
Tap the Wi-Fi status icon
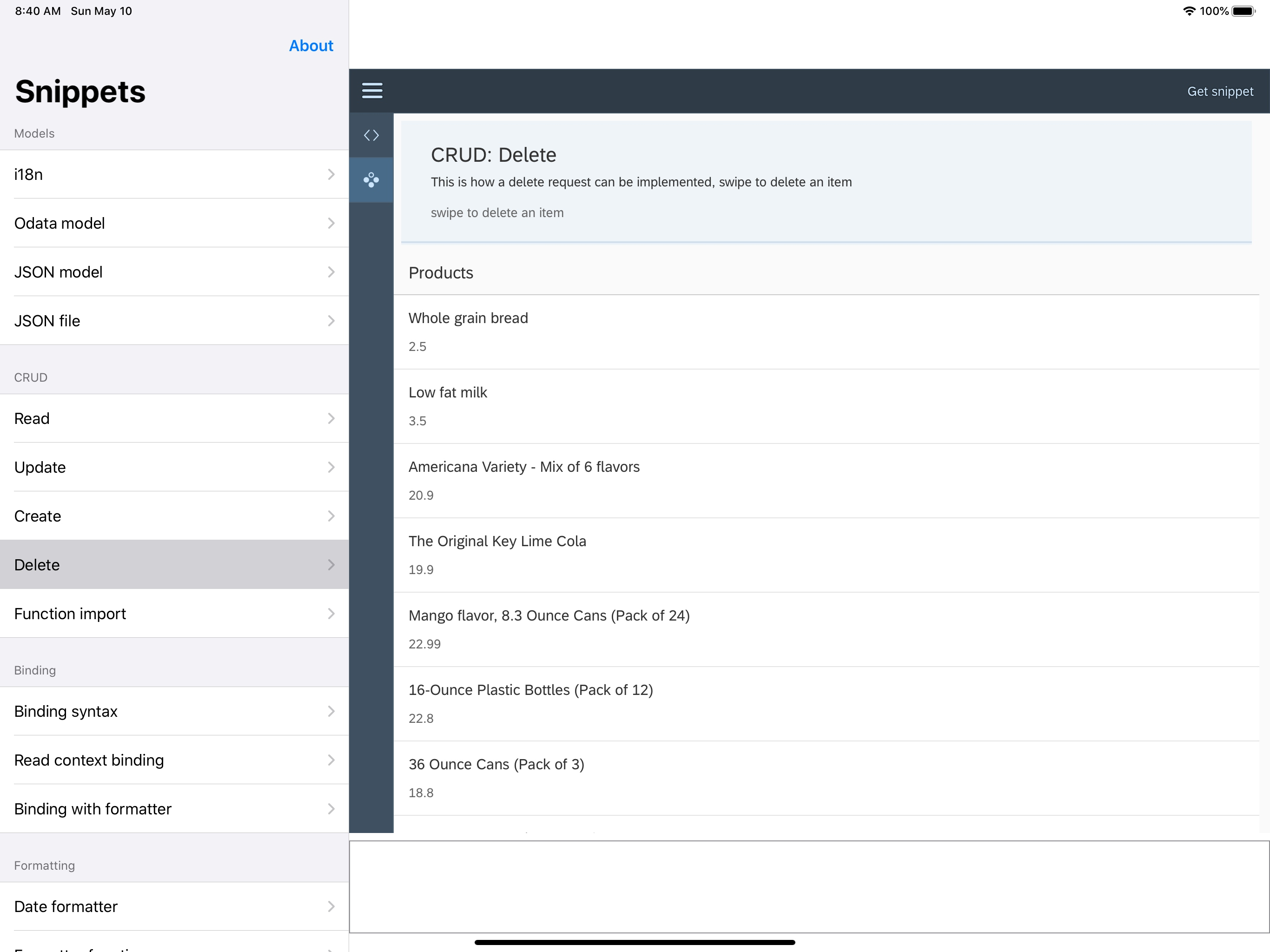1189,11
